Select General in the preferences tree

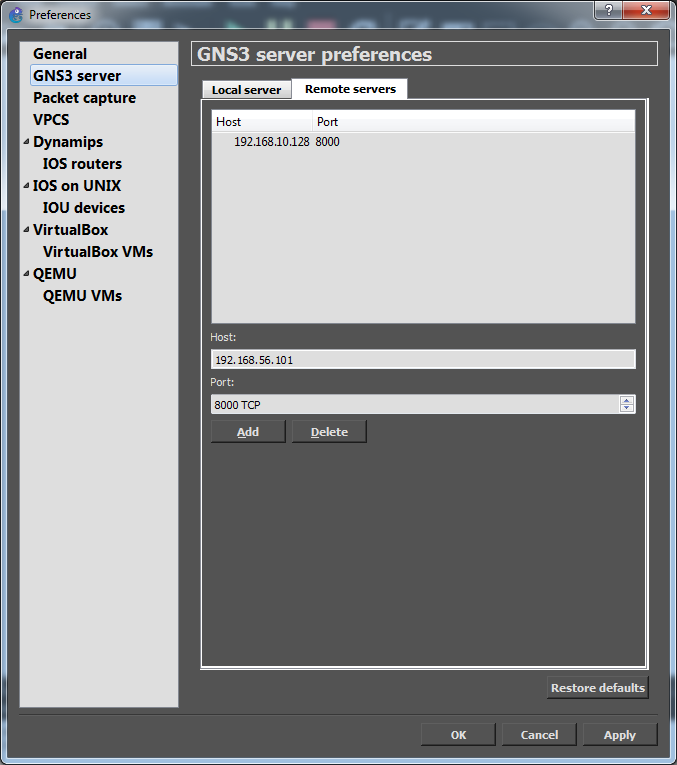click(60, 54)
